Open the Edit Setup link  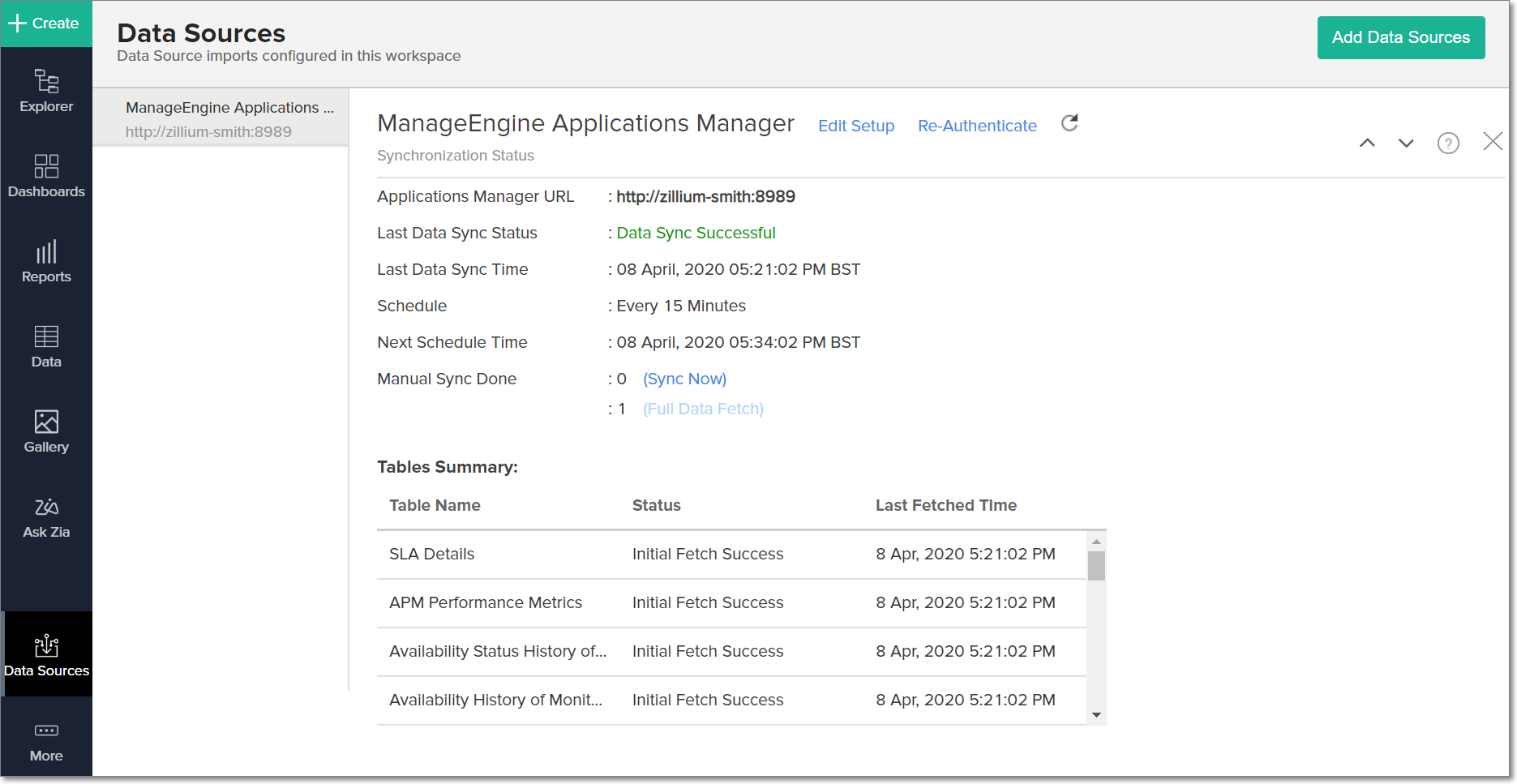pos(855,126)
